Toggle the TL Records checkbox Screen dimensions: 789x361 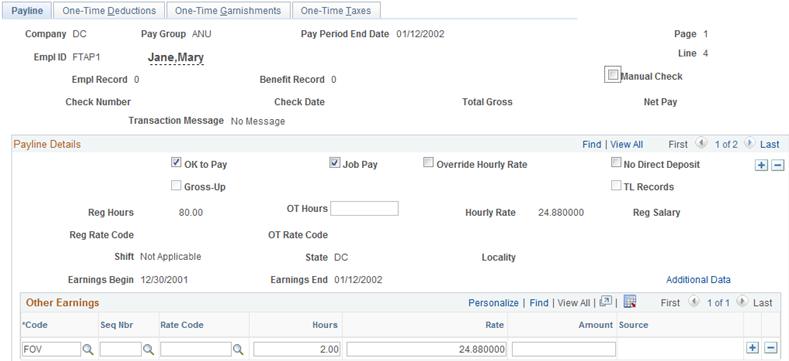tap(616, 186)
